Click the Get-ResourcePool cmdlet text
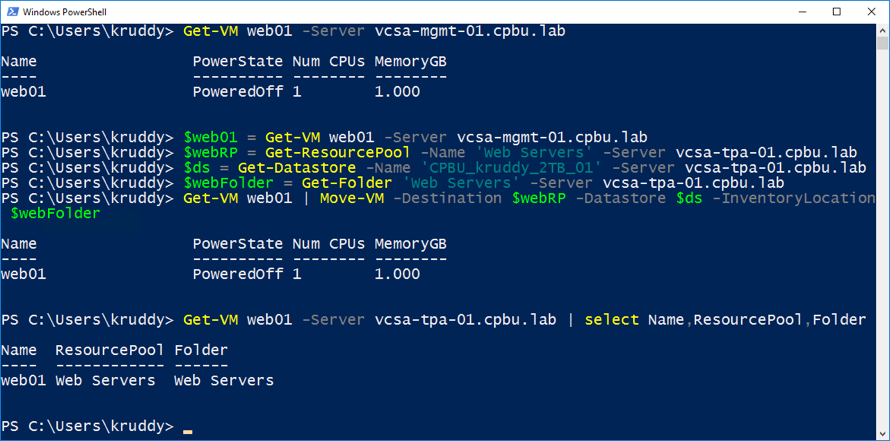 tap(337, 153)
